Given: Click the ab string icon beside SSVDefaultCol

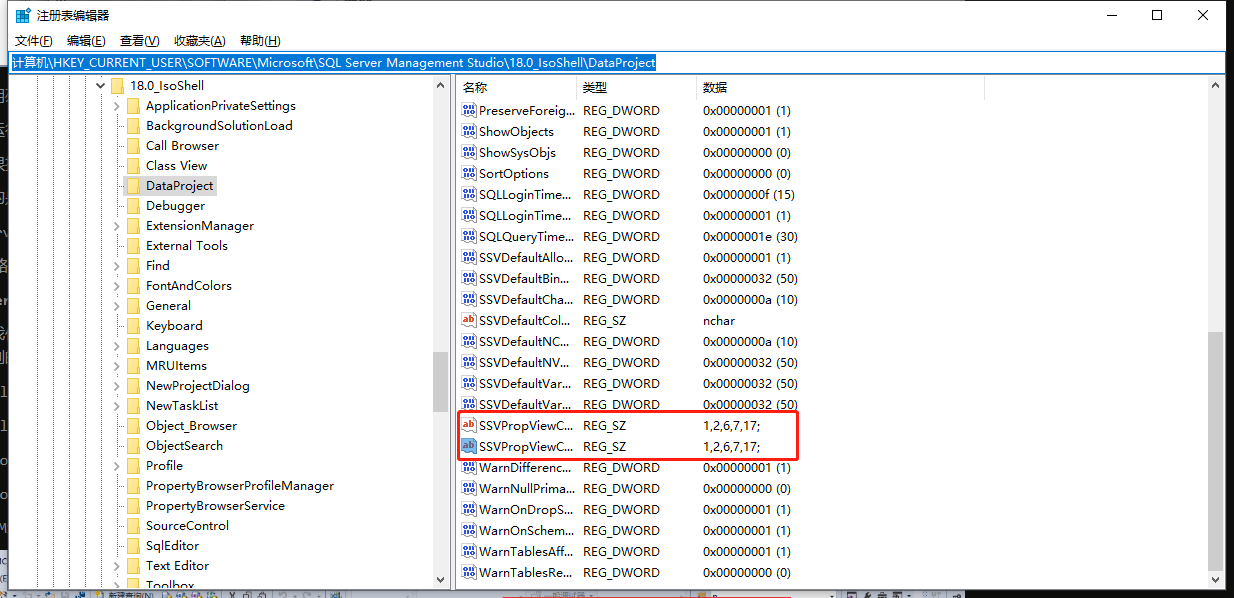Looking at the screenshot, I should pos(468,320).
